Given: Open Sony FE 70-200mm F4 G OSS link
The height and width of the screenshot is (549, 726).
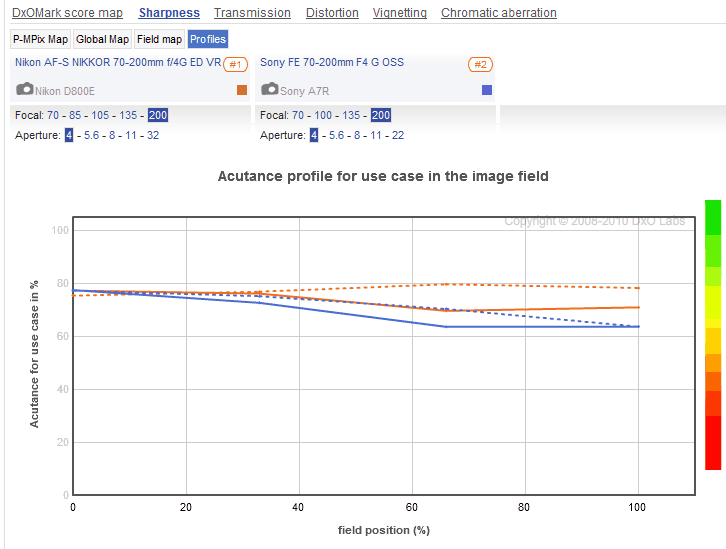Looking at the screenshot, I should [x=332, y=62].
